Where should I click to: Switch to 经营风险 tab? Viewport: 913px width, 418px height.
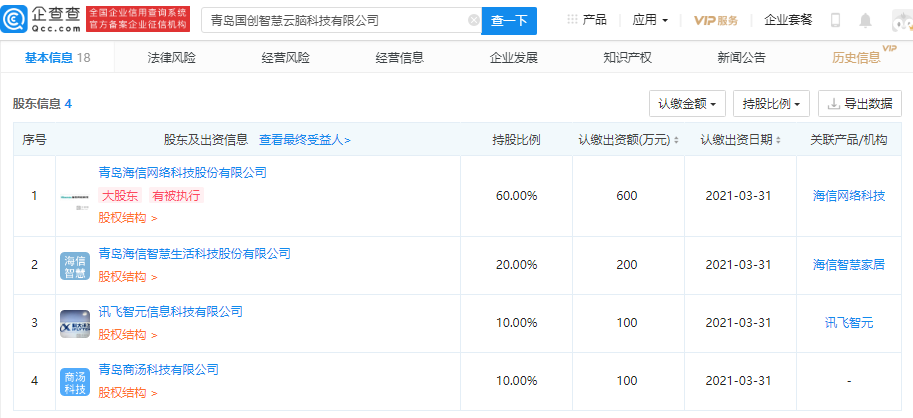pos(285,57)
